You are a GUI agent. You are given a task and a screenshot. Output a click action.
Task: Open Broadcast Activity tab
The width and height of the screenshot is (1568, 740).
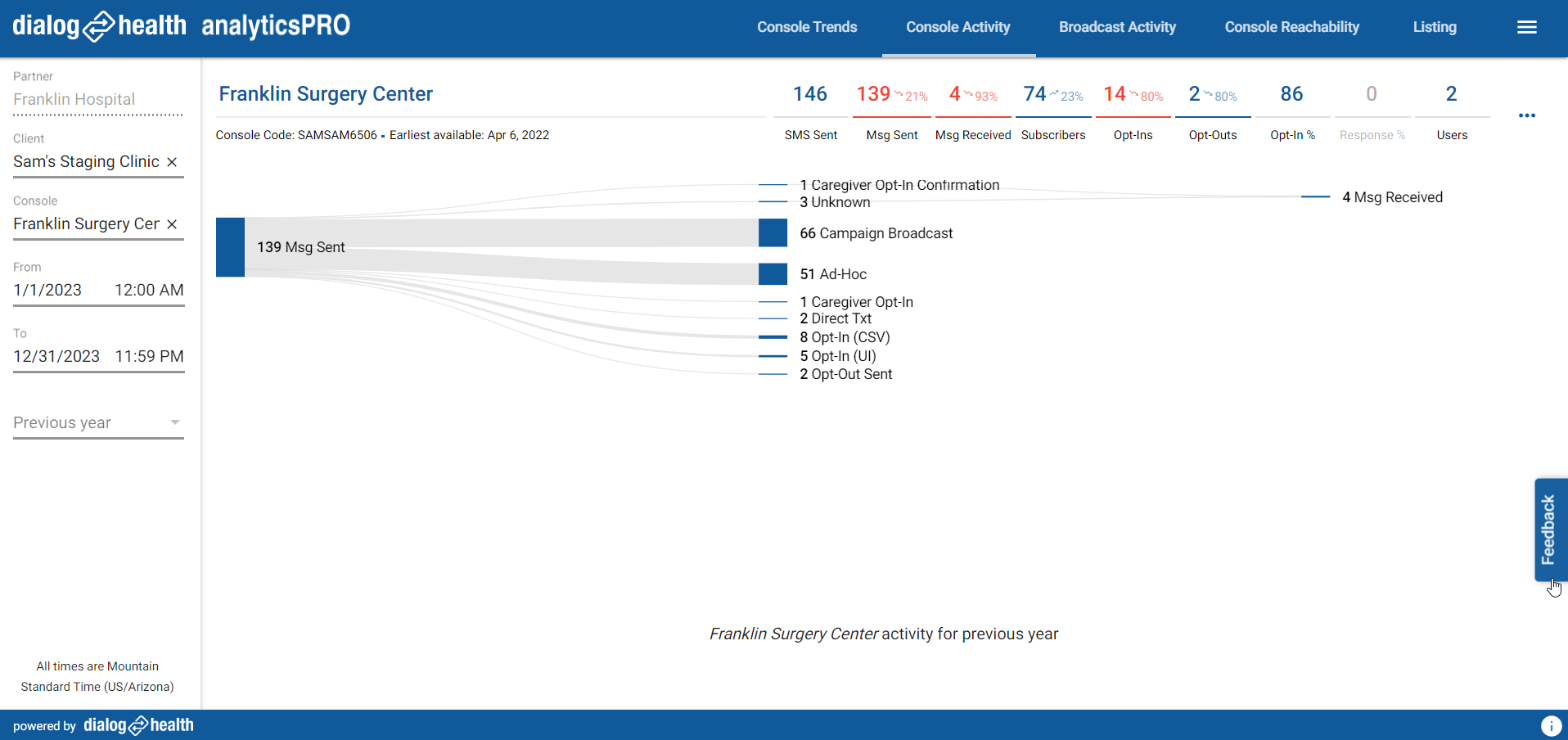click(1117, 27)
